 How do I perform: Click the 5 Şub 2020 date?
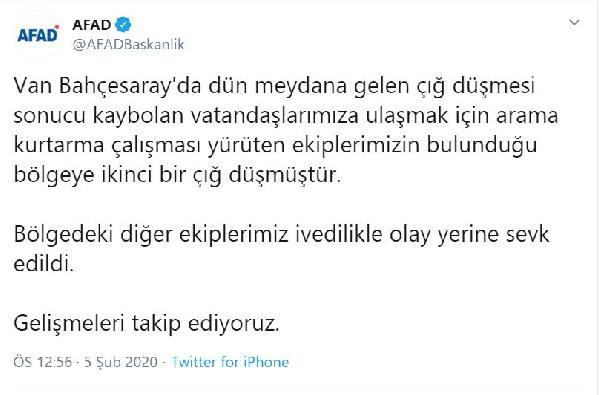click(x=121, y=362)
